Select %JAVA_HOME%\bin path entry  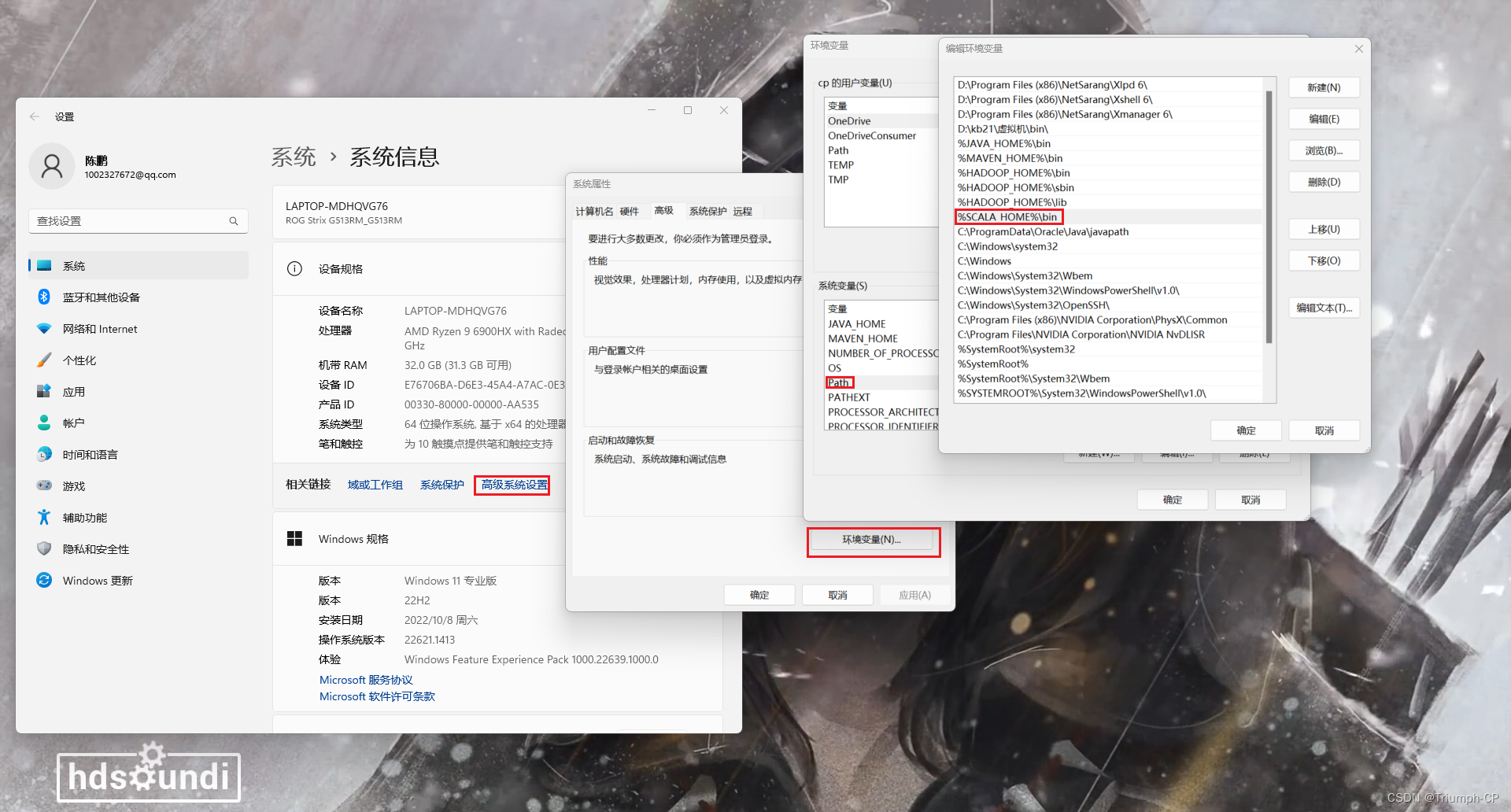coord(1108,144)
